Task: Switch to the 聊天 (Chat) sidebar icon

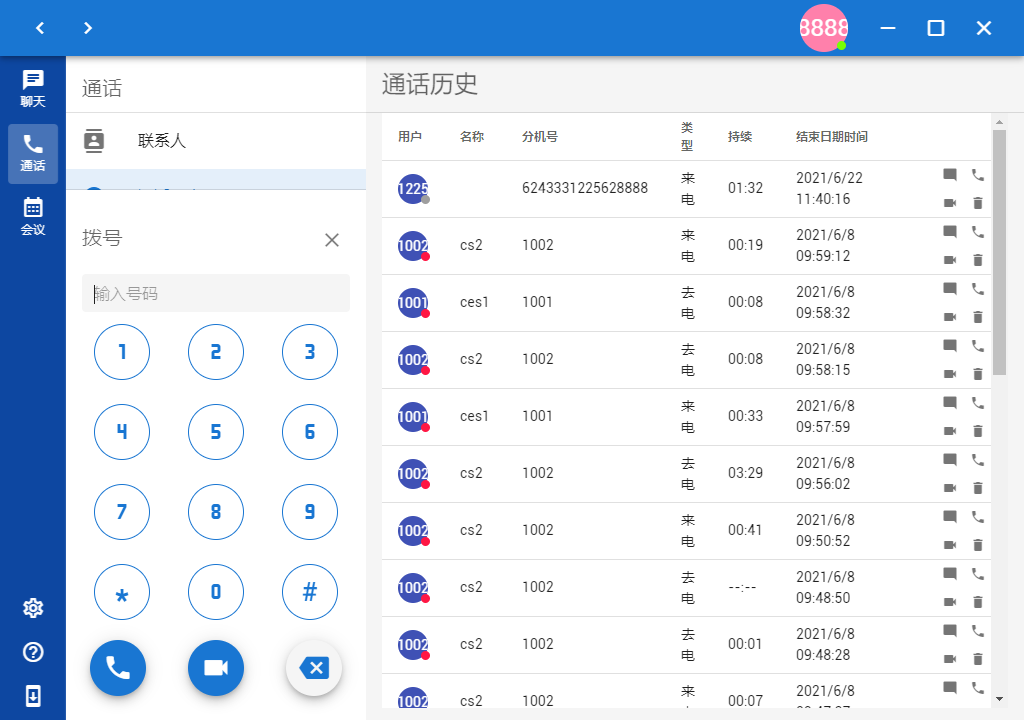Action: [x=33, y=88]
